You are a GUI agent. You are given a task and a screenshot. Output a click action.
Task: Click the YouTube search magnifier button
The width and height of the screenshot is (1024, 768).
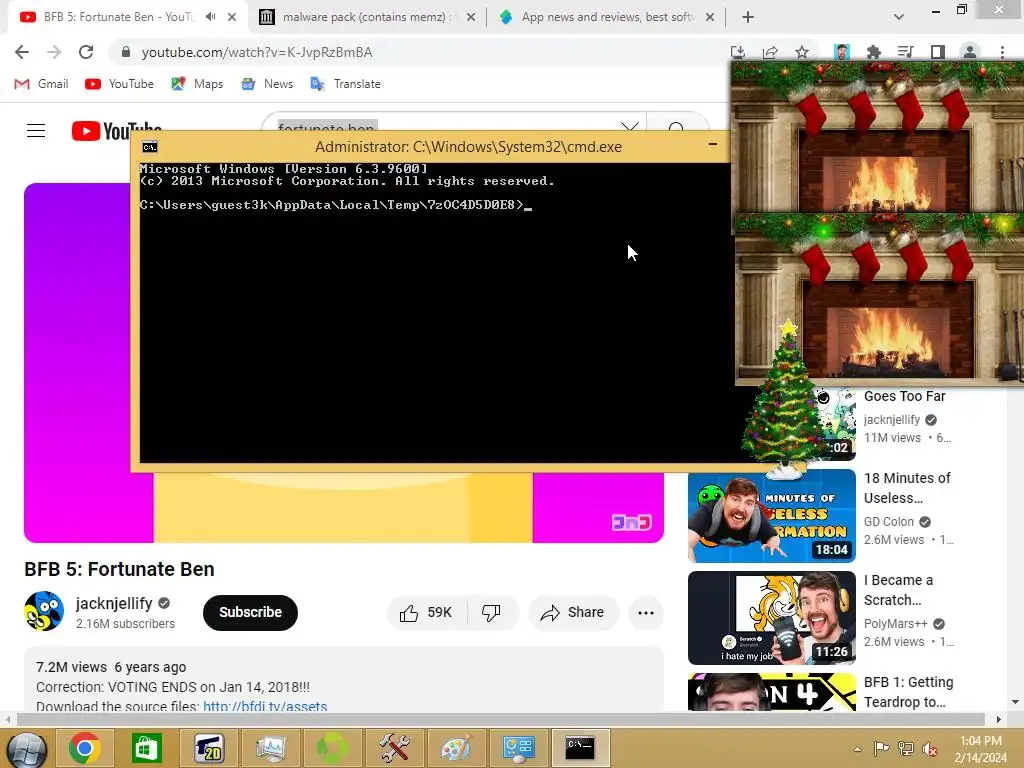(677, 124)
